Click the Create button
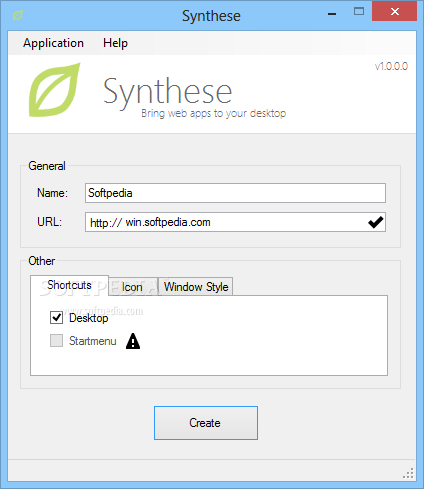 [x=206, y=423]
